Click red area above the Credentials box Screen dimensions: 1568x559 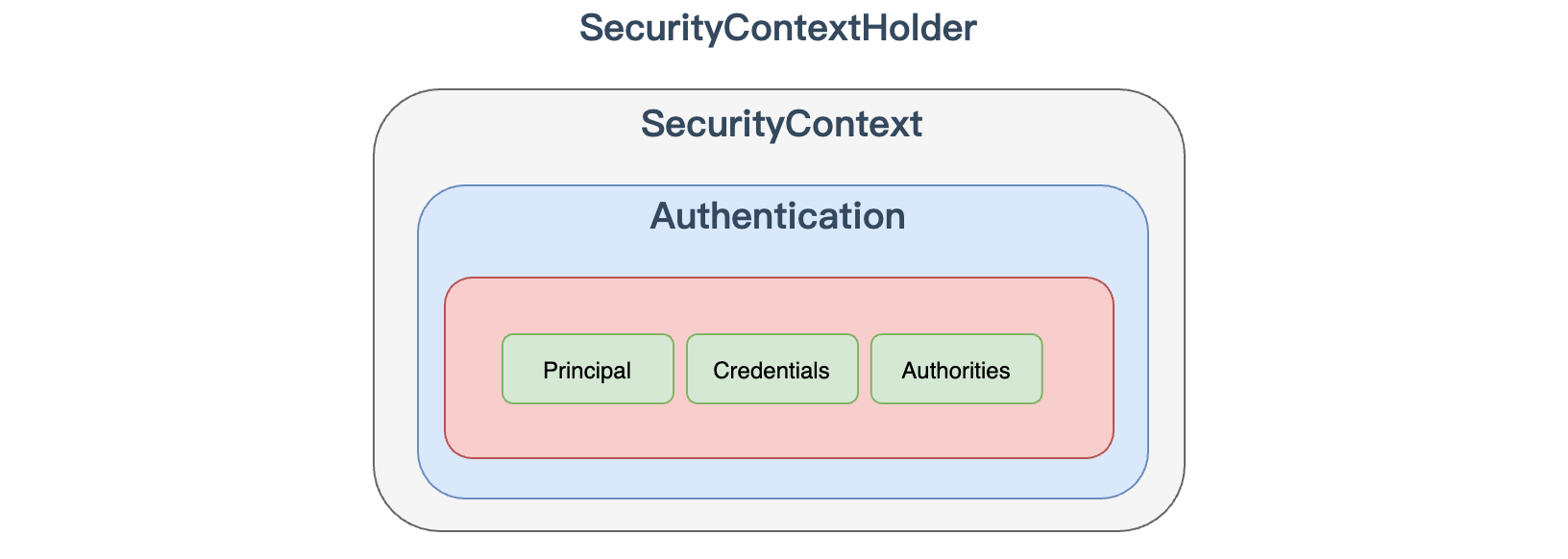point(772,306)
